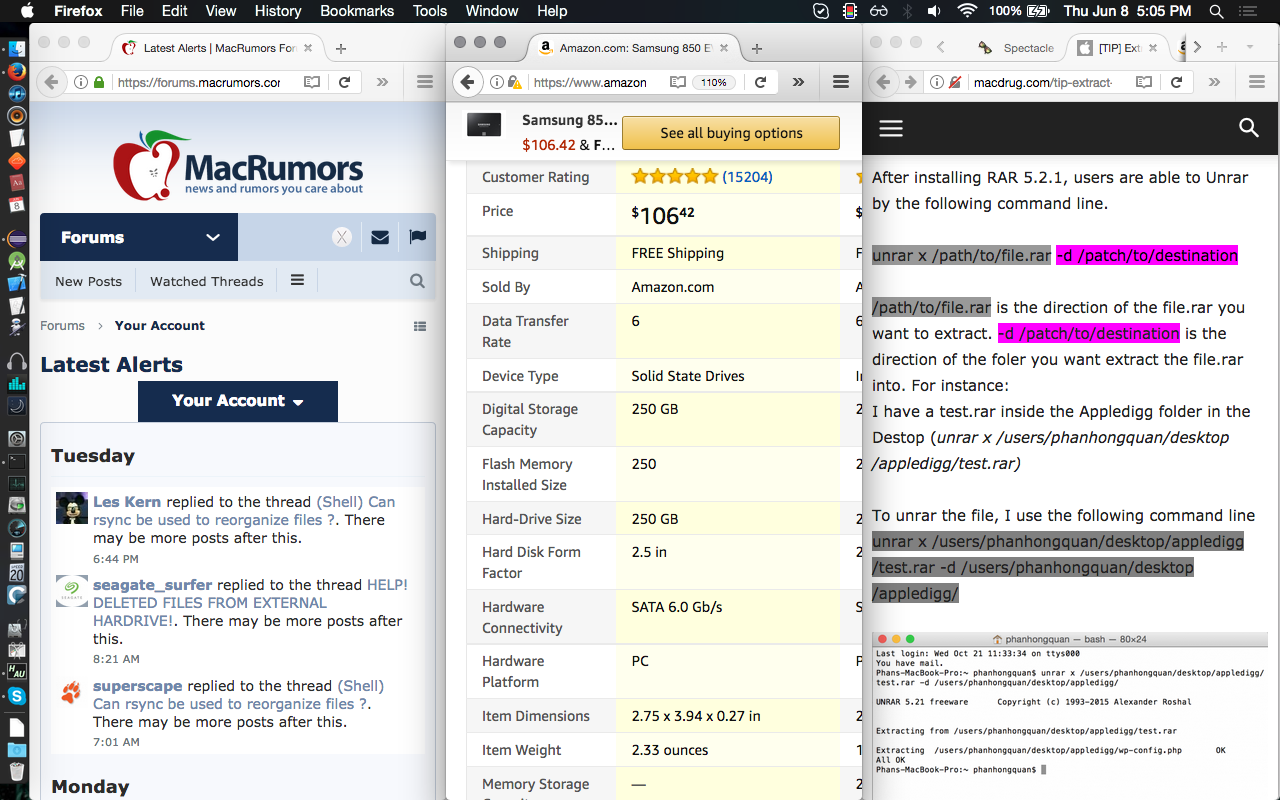Go back in the MacRumors Firefox window
The height and width of the screenshot is (800, 1280).
(51, 83)
